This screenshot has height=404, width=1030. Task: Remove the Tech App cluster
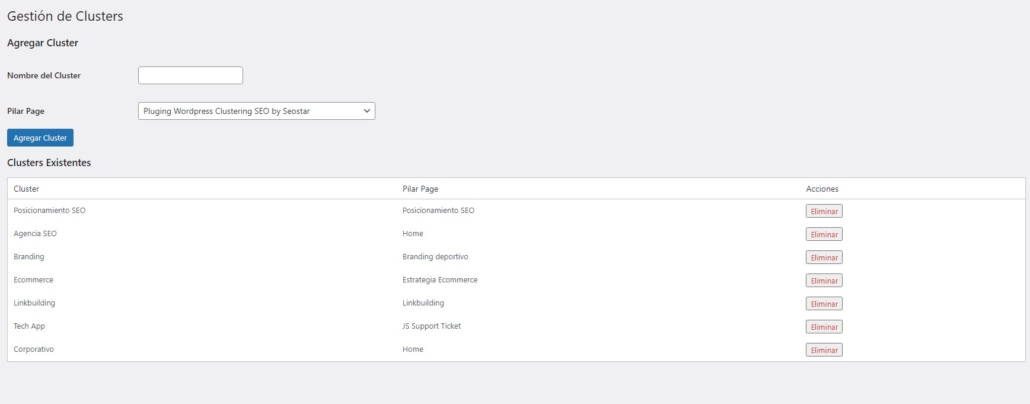[x=824, y=326]
